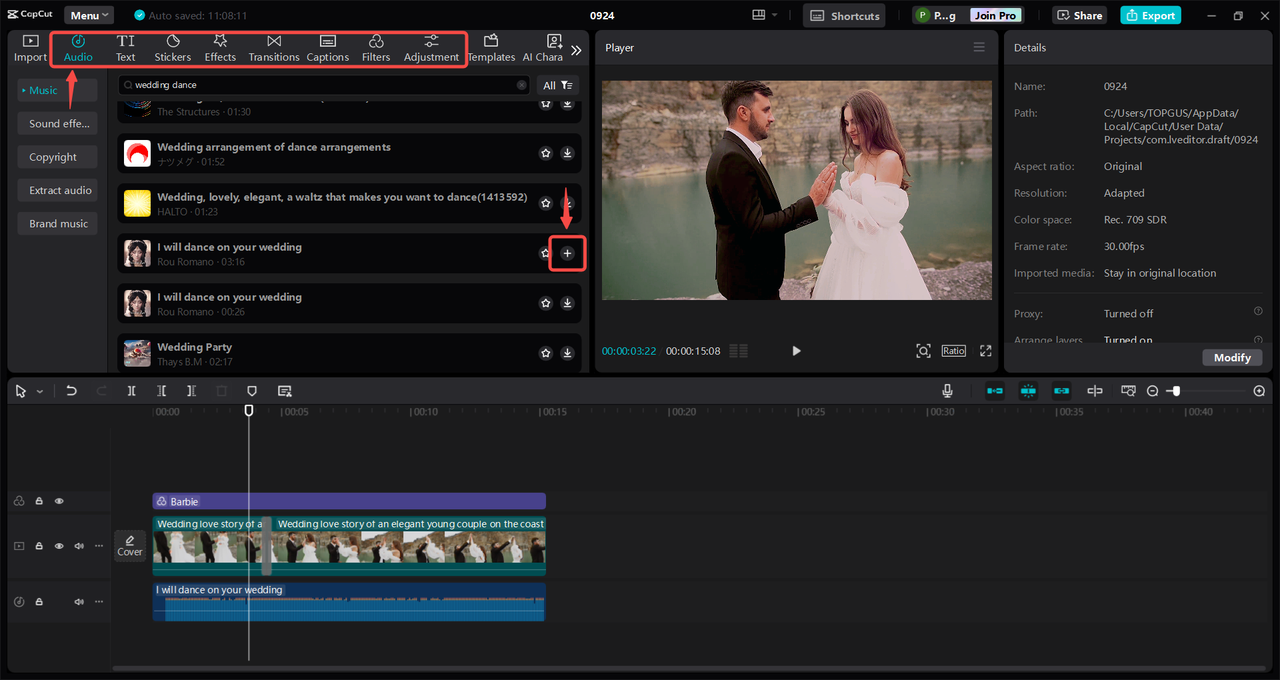The image size is (1280, 680).
Task: Favorite the 00:26 I will dance track
Action: [x=546, y=303]
